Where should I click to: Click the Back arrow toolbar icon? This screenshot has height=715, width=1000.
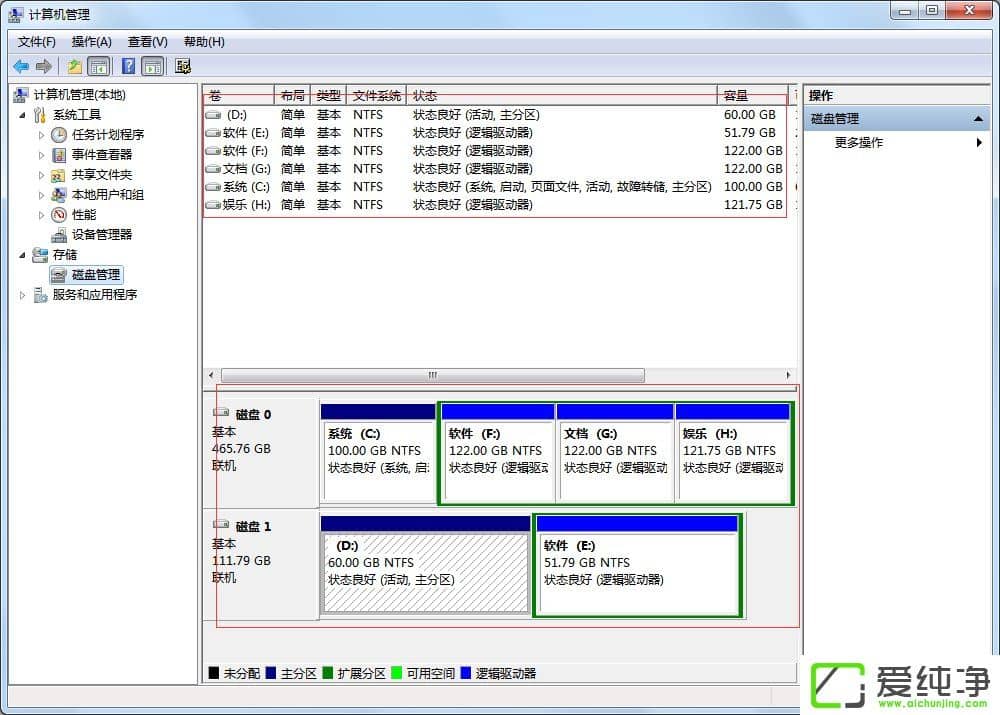[x=21, y=66]
